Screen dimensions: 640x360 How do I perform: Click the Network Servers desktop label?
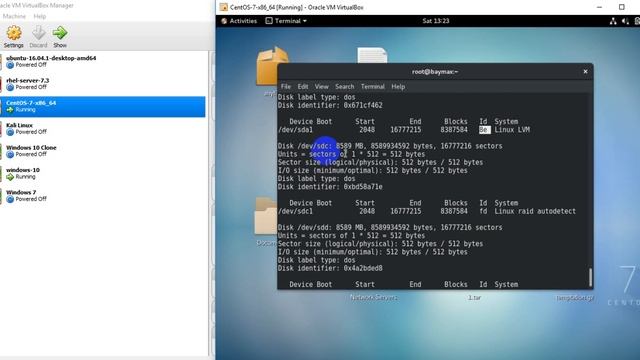pos(374,298)
